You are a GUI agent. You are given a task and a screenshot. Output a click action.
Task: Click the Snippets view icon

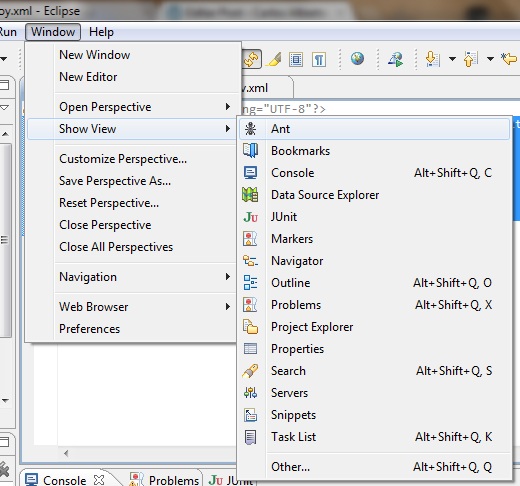[x=250, y=415]
